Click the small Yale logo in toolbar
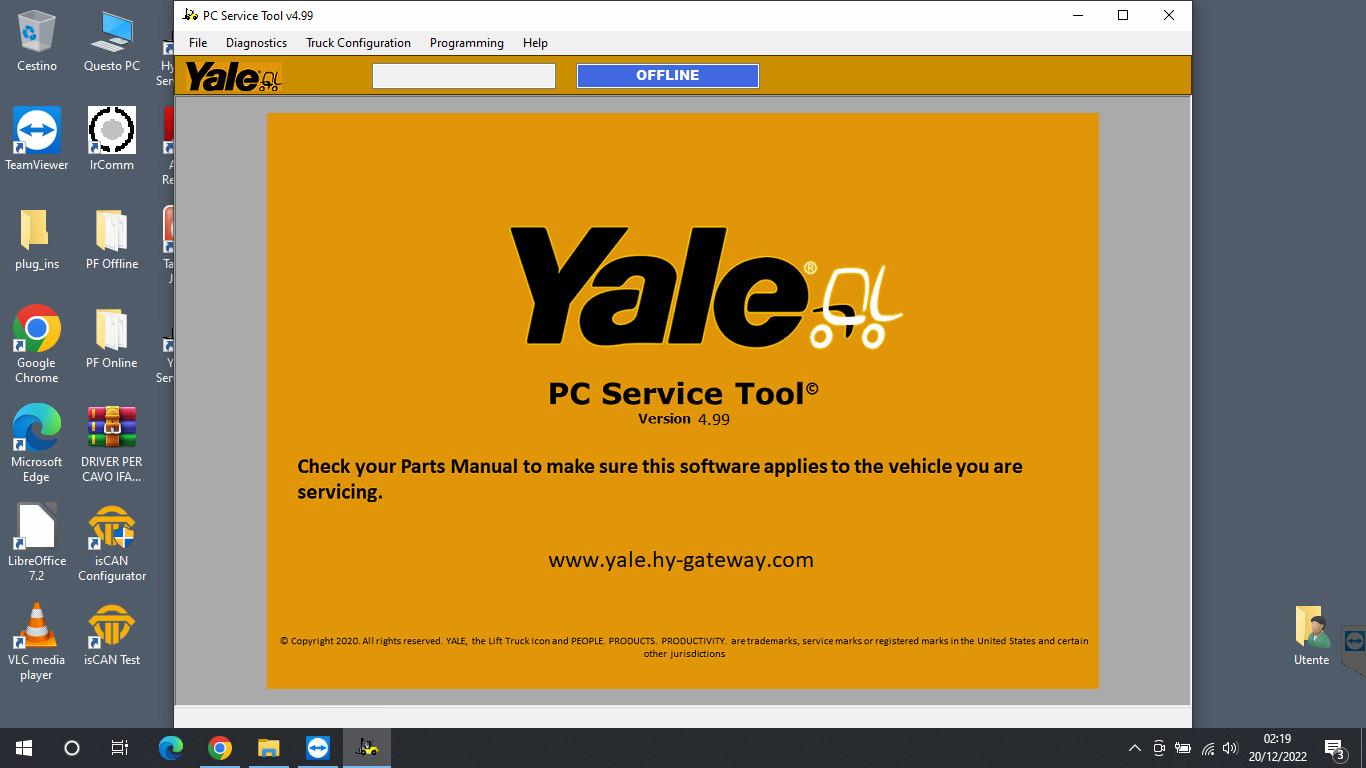This screenshot has width=1366, height=768. (234, 77)
